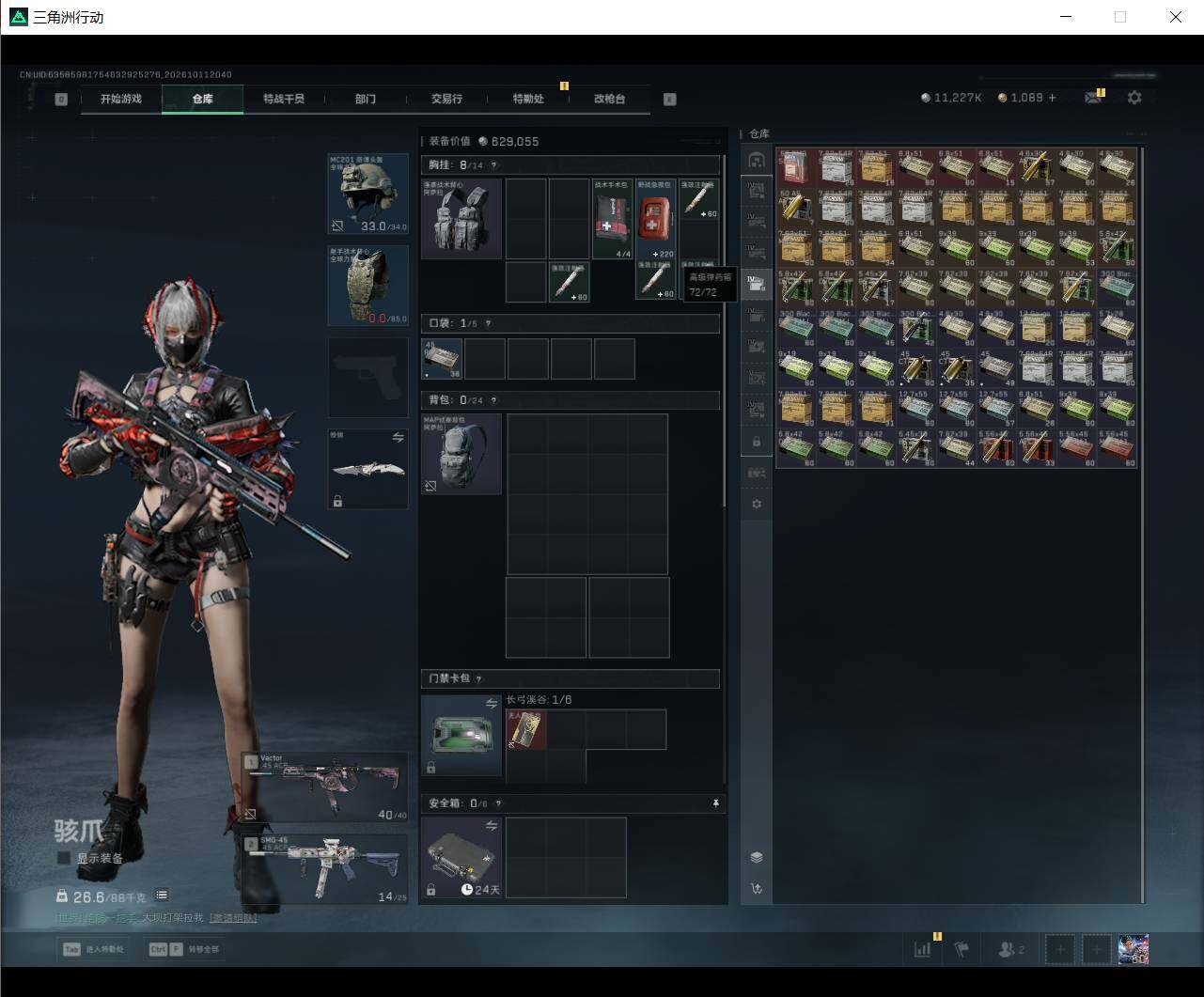
Task: Toggle swap arrows on safe box
Action: [x=491, y=825]
